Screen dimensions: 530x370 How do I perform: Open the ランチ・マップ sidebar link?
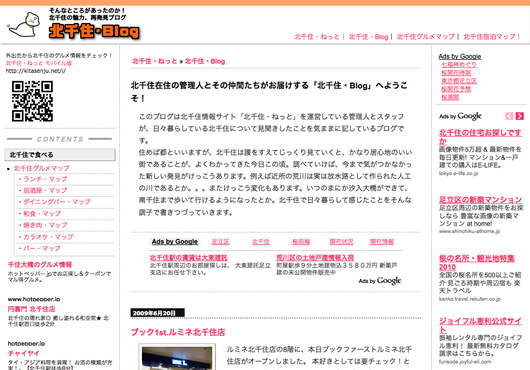pos(45,179)
